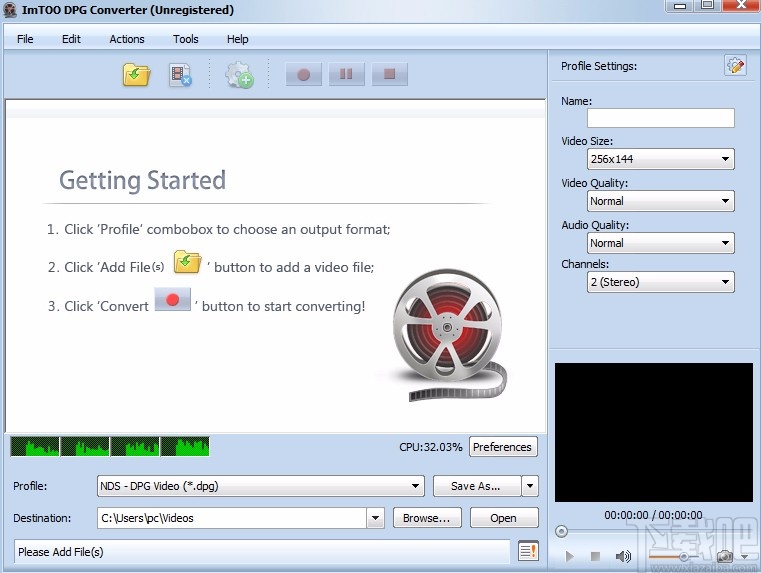Click the Add File(s) folder icon in toolbar
This screenshot has width=761, height=573.
(136, 75)
